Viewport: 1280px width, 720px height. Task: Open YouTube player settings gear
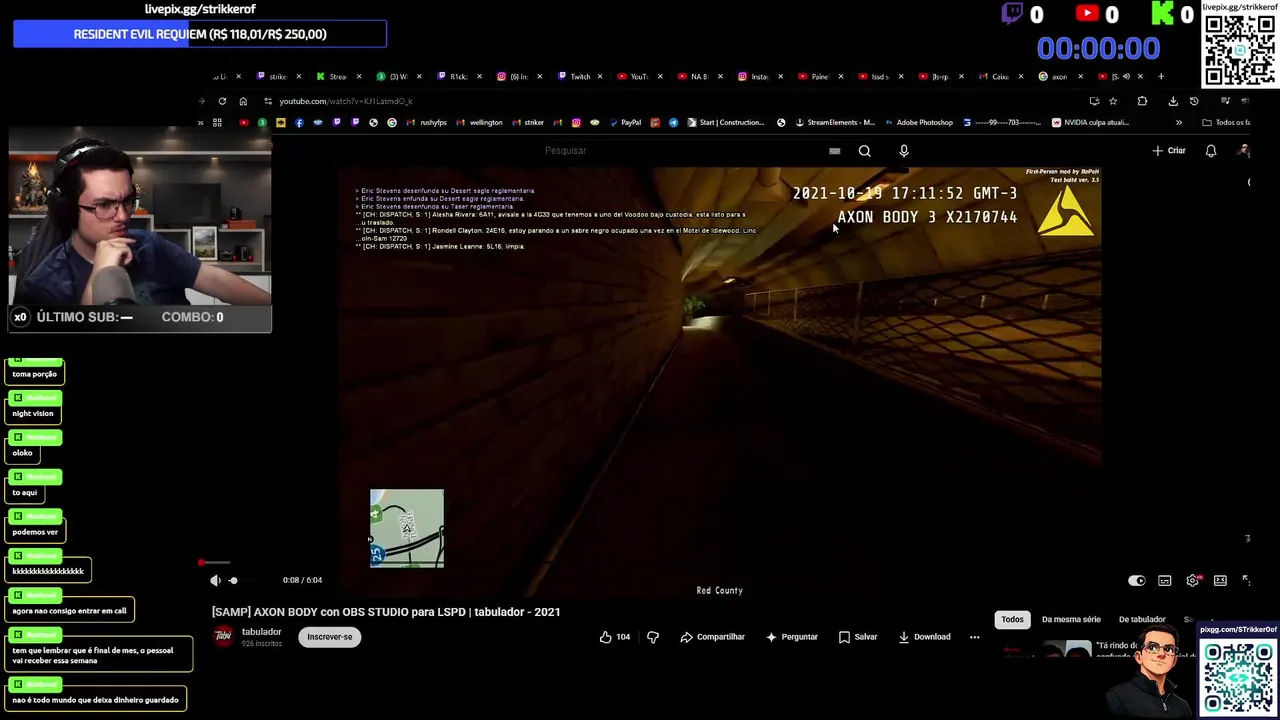[1192, 580]
